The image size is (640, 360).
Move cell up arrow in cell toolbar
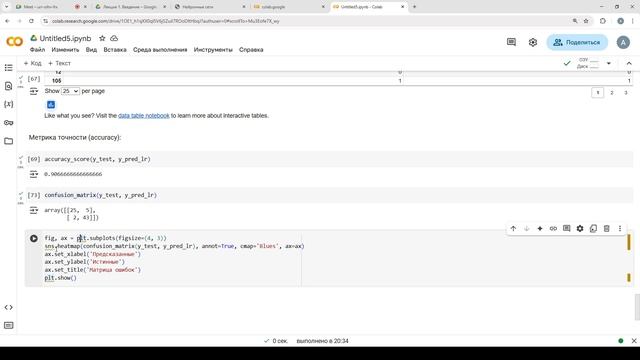(513, 229)
